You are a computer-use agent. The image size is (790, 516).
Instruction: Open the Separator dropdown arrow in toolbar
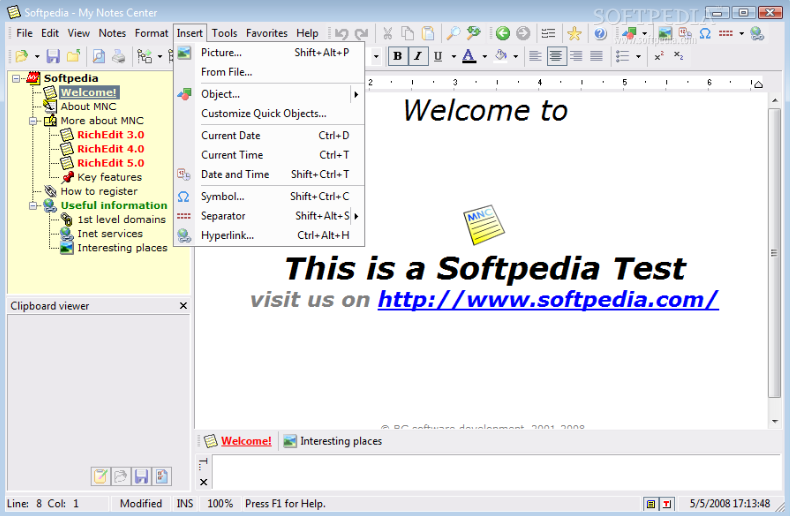pyautogui.click(x=741, y=34)
